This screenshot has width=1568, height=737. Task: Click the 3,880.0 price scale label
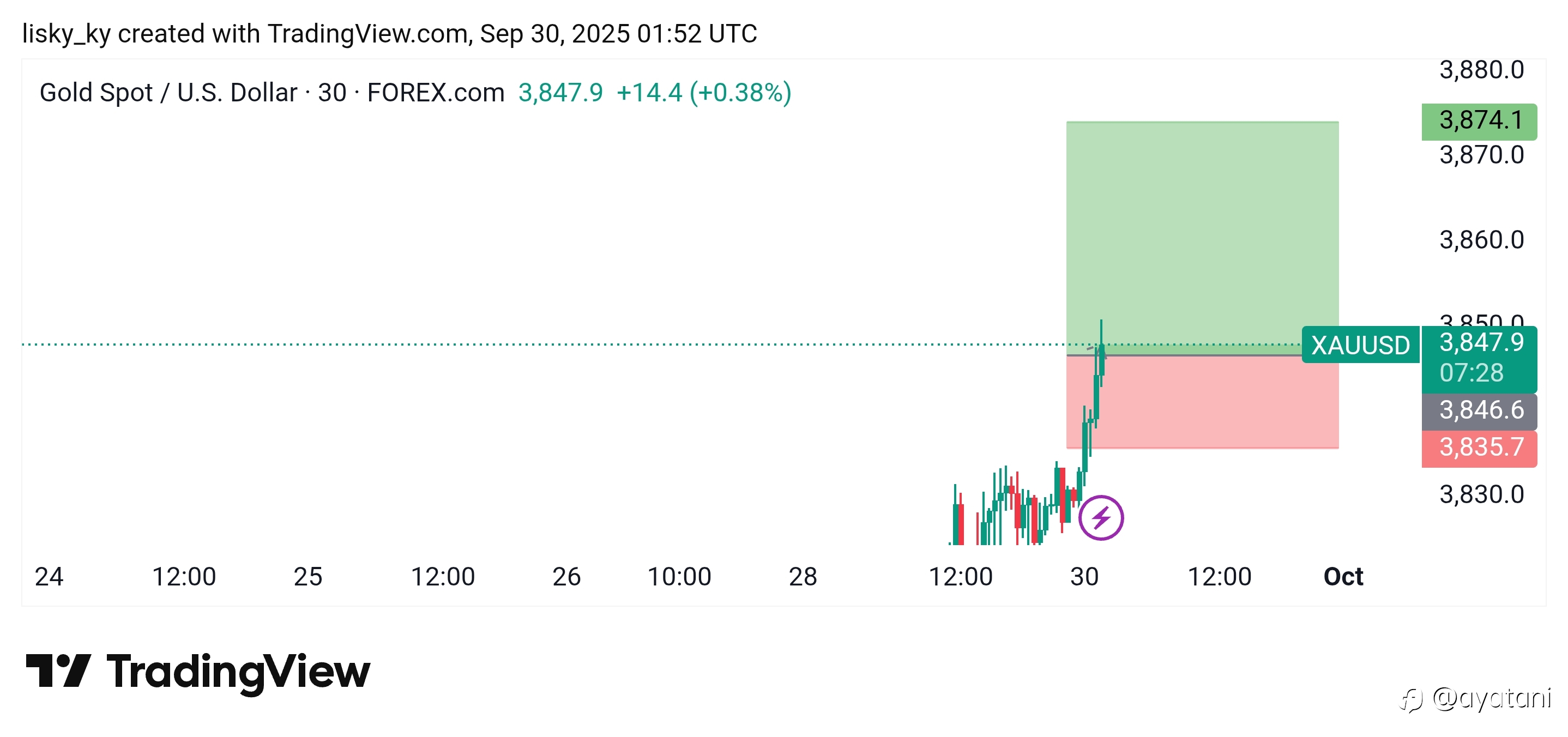[1481, 70]
